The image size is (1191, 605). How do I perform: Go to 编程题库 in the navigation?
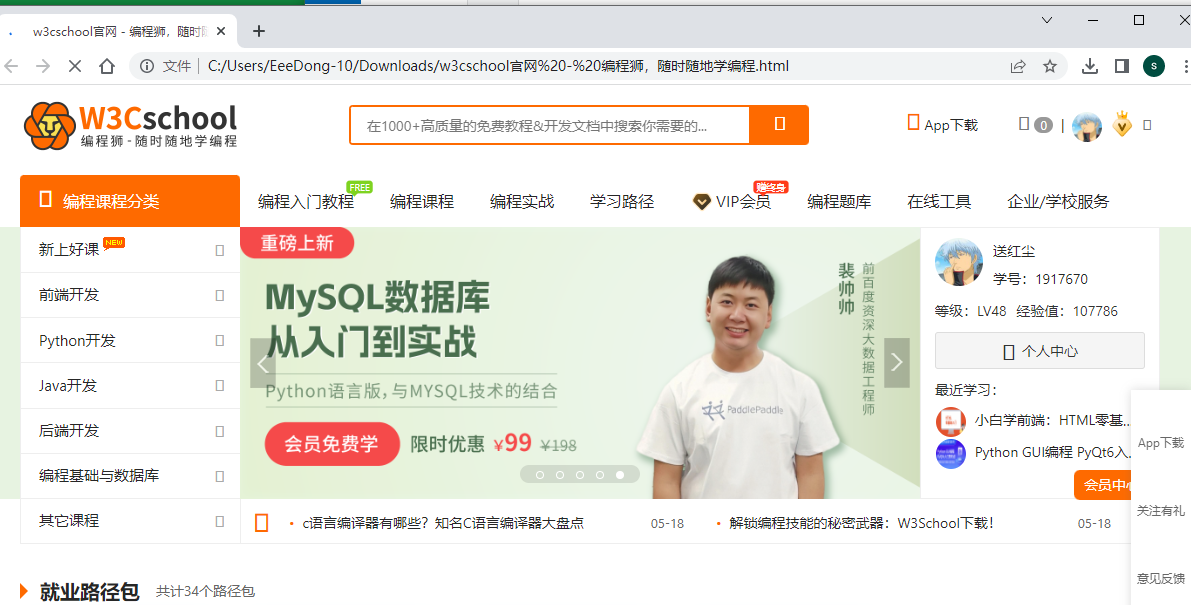pyautogui.click(x=839, y=201)
